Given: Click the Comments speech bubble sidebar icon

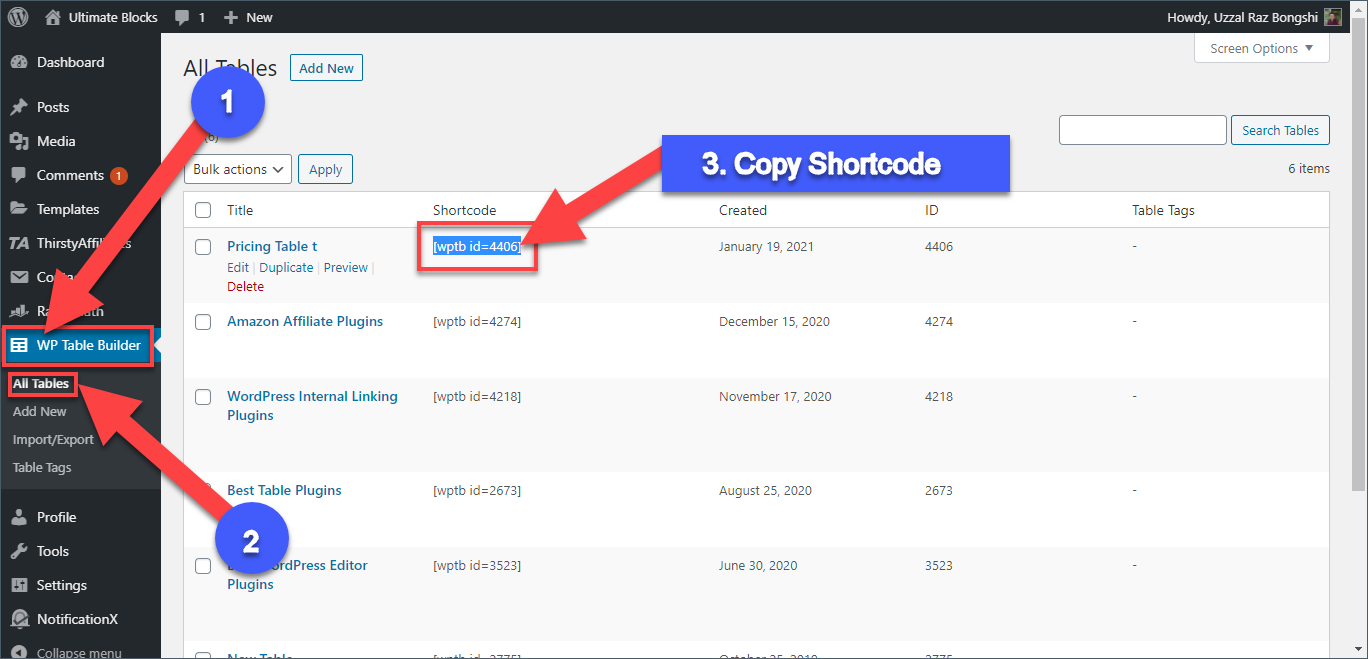Looking at the screenshot, I should tap(19, 175).
